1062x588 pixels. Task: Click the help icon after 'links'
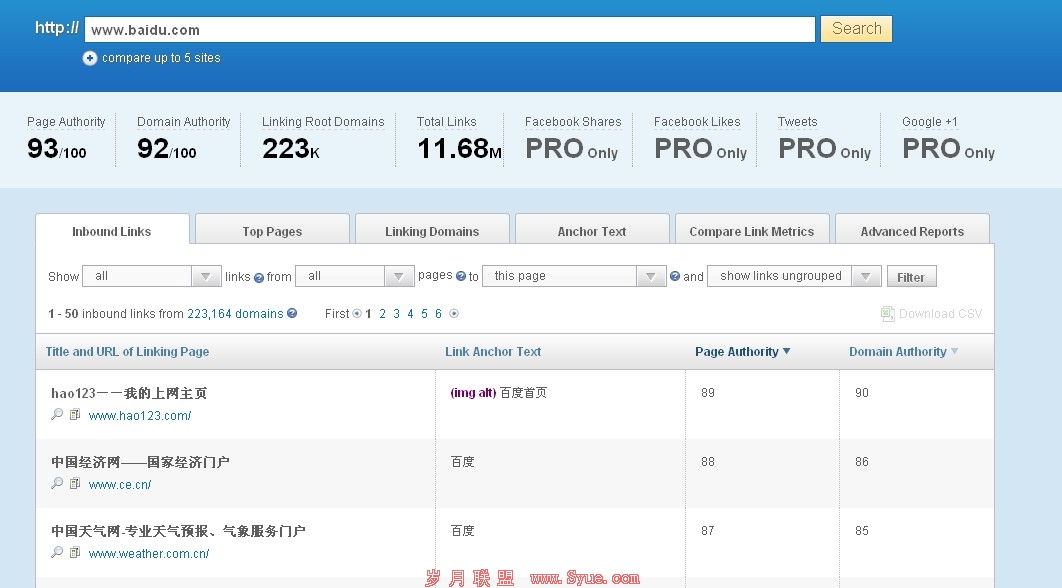pyautogui.click(x=259, y=277)
